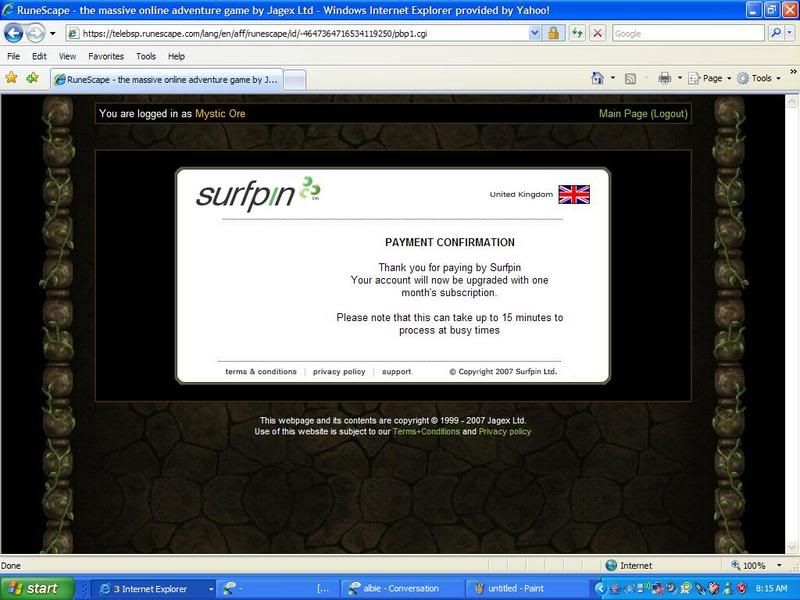Switch to the albie - Conversation window

click(401, 589)
